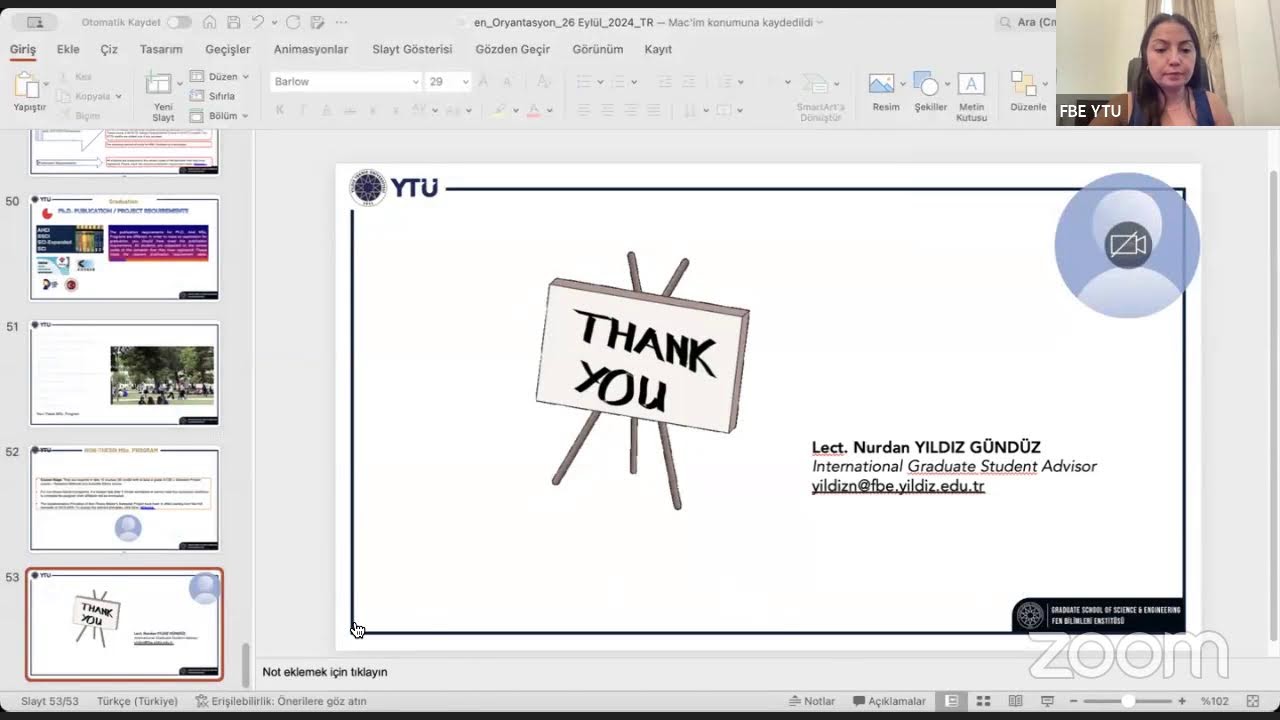The height and width of the screenshot is (720, 1280).
Task: Click the Düzenle arrange icon
Action: click(x=1023, y=85)
